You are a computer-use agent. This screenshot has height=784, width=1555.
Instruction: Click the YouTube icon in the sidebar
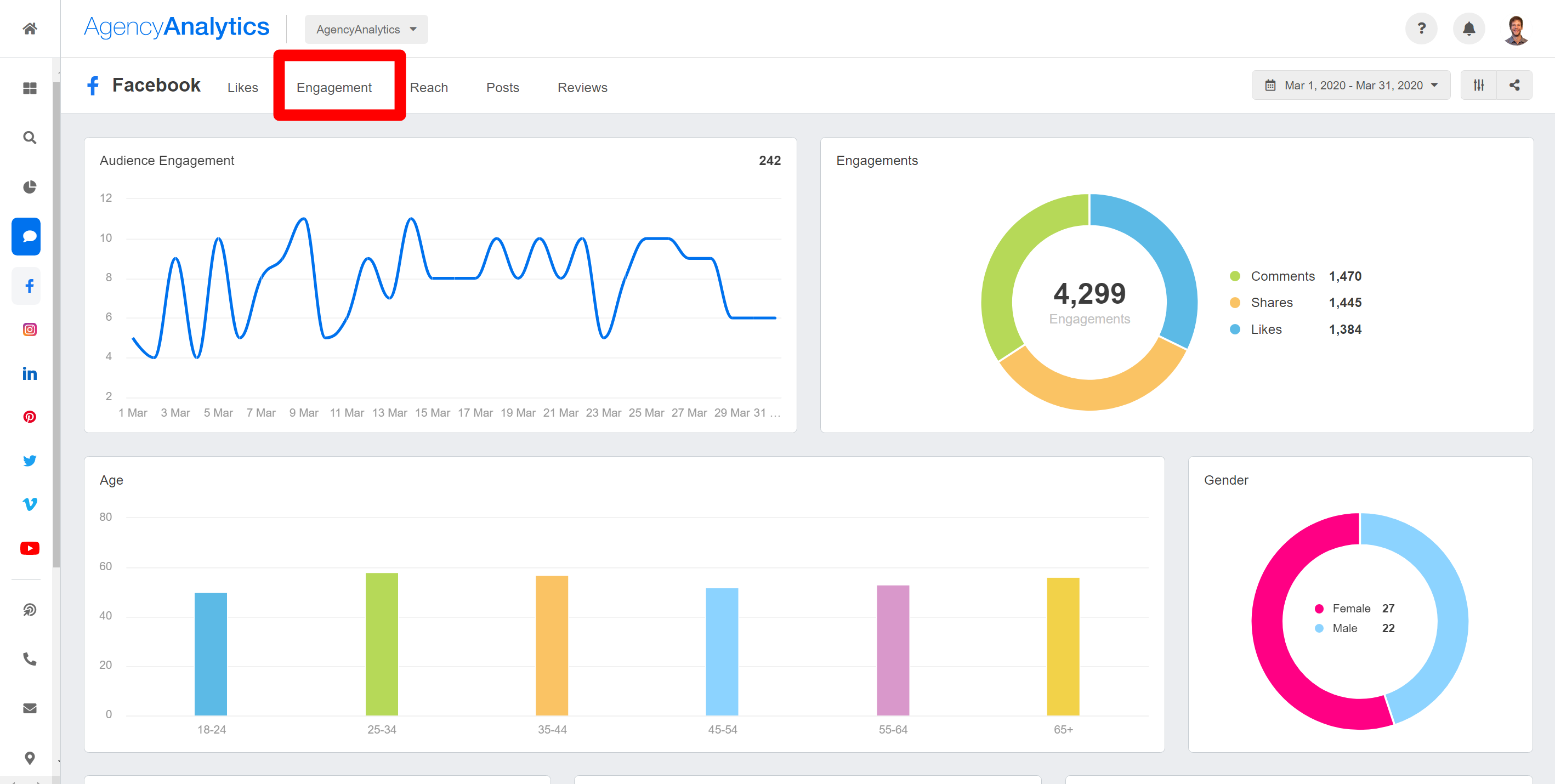(x=27, y=548)
